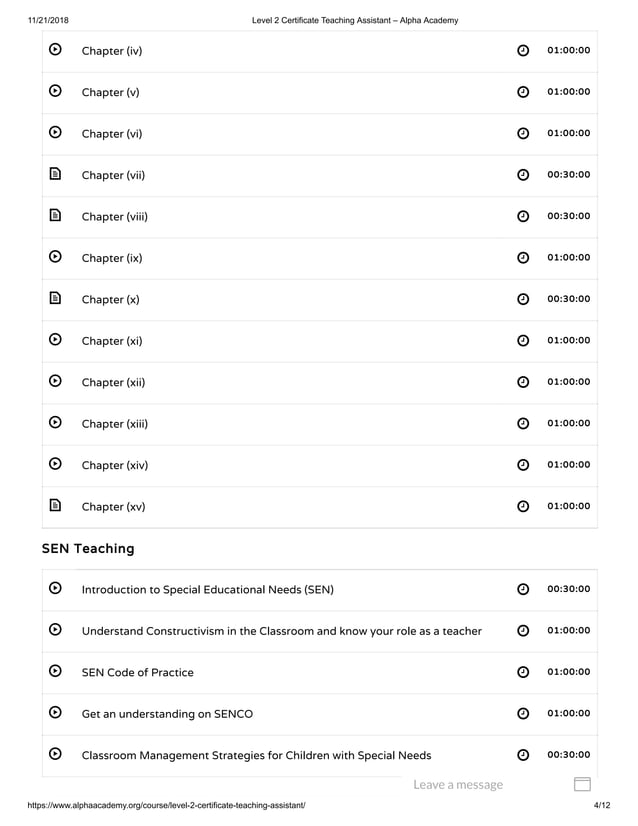Open the Chapter (vi) lesson
Viewport: 638px width, 826px height.
(113, 134)
